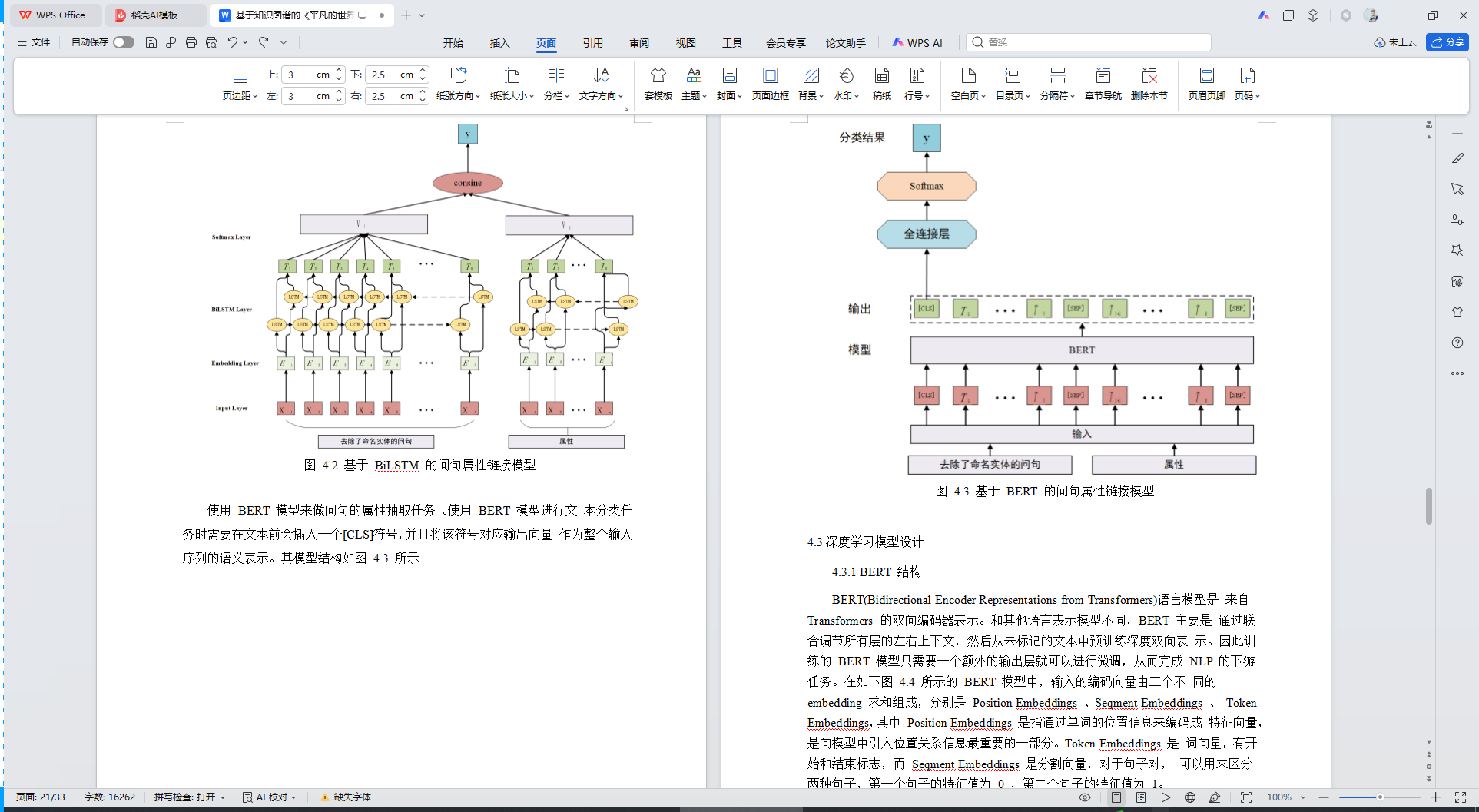Click the zoom in plus button
Image resolution: width=1479 pixels, height=812 pixels.
click(1435, 797)
